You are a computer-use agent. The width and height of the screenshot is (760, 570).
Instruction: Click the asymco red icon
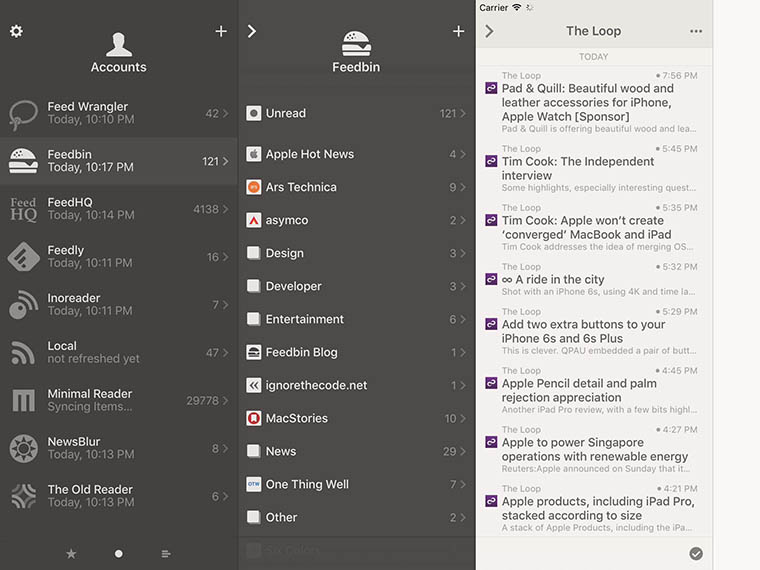[x=253, y=220]
